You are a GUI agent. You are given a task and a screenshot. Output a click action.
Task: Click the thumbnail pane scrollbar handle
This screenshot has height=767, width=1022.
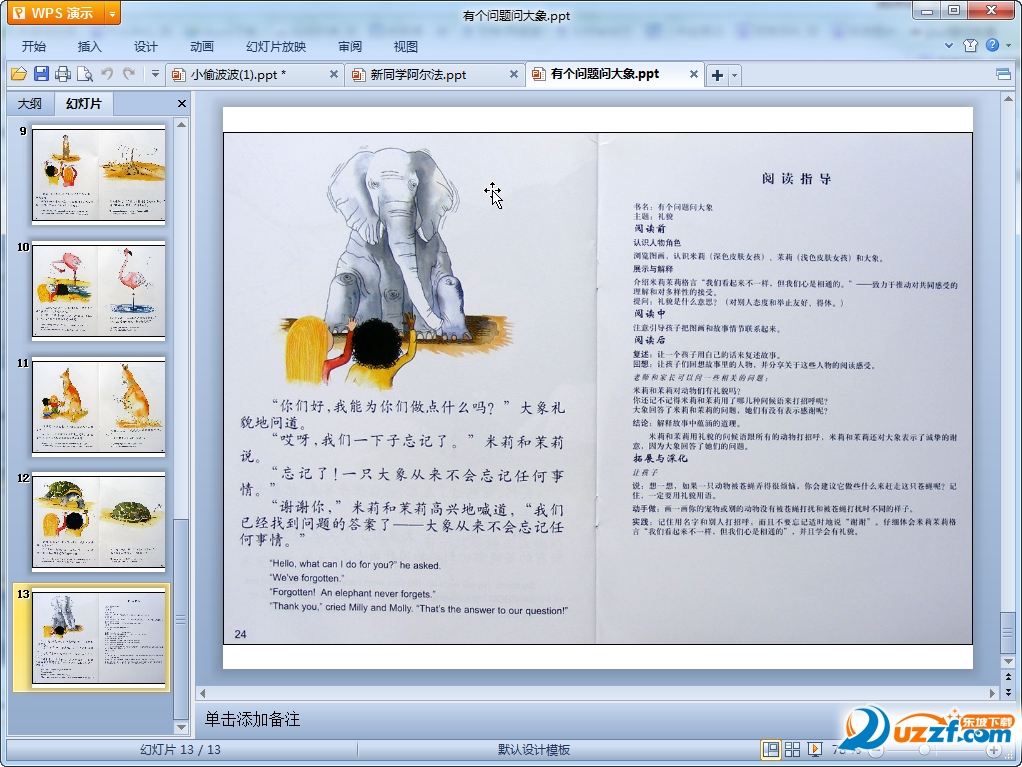pos(181,619)
